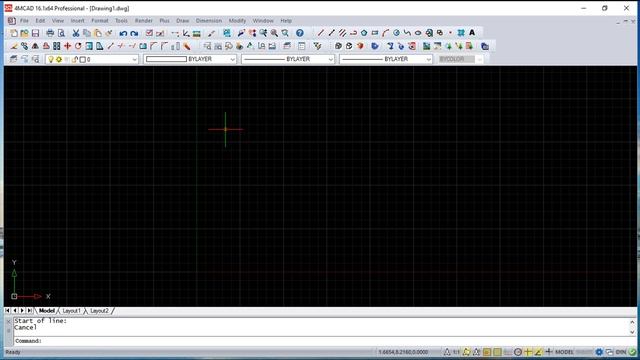Viewport: 640px width, 360px height.
Task: Open the layer manager icon
Action: (x=13, y=59)
